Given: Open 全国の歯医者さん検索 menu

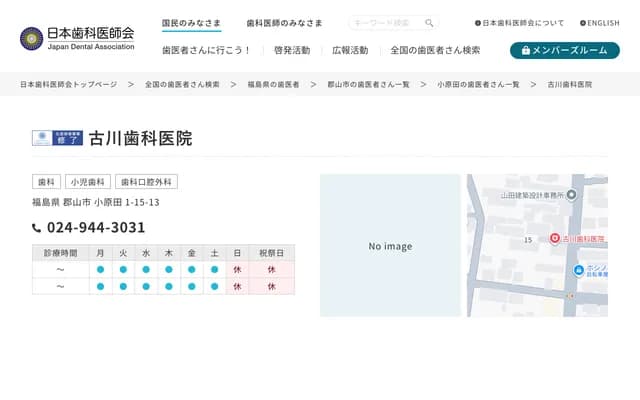Looking at the screenshot, I should click(x=435, y=50).
